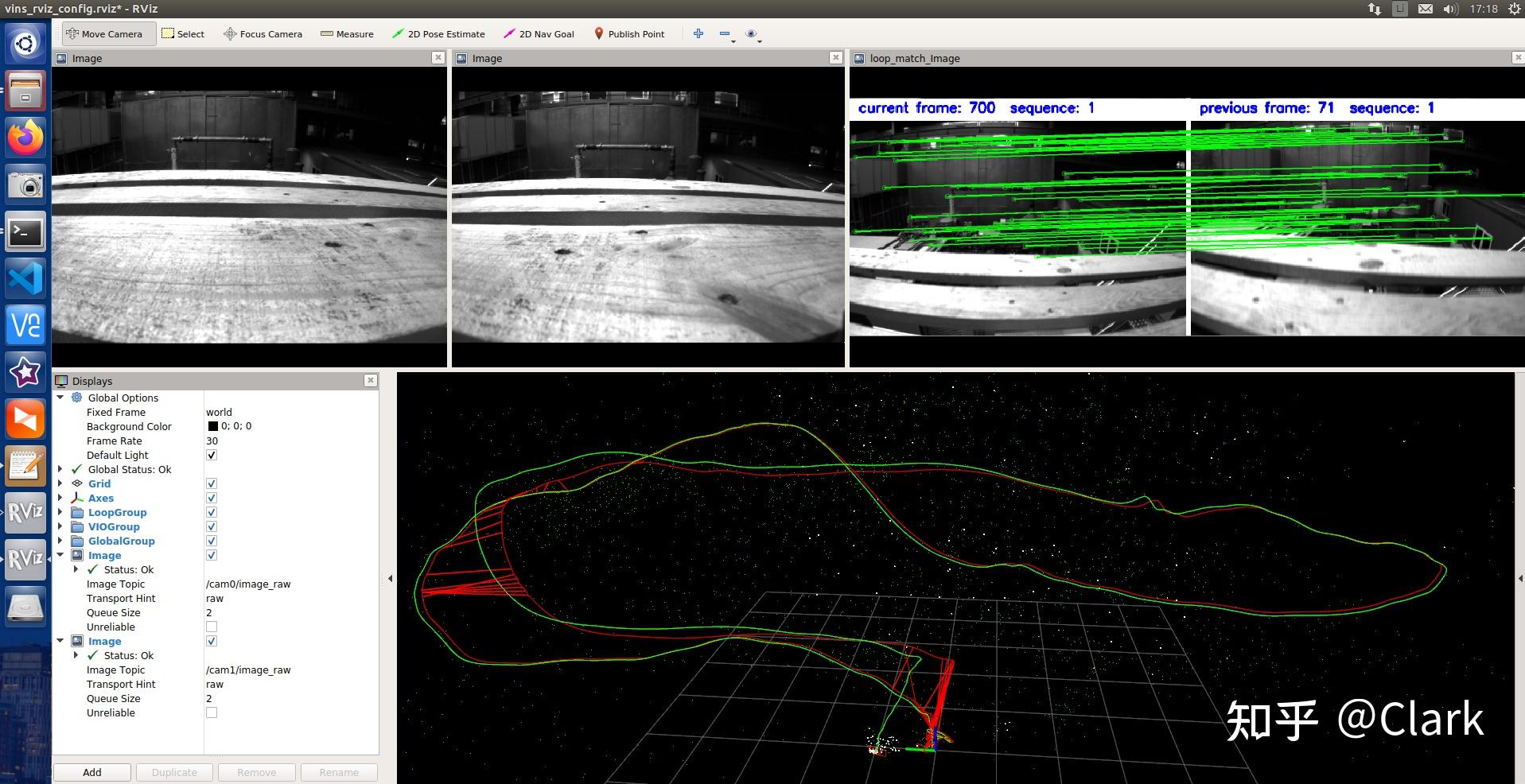
Task: Select the Axes display entry
Action: (101, 499)
